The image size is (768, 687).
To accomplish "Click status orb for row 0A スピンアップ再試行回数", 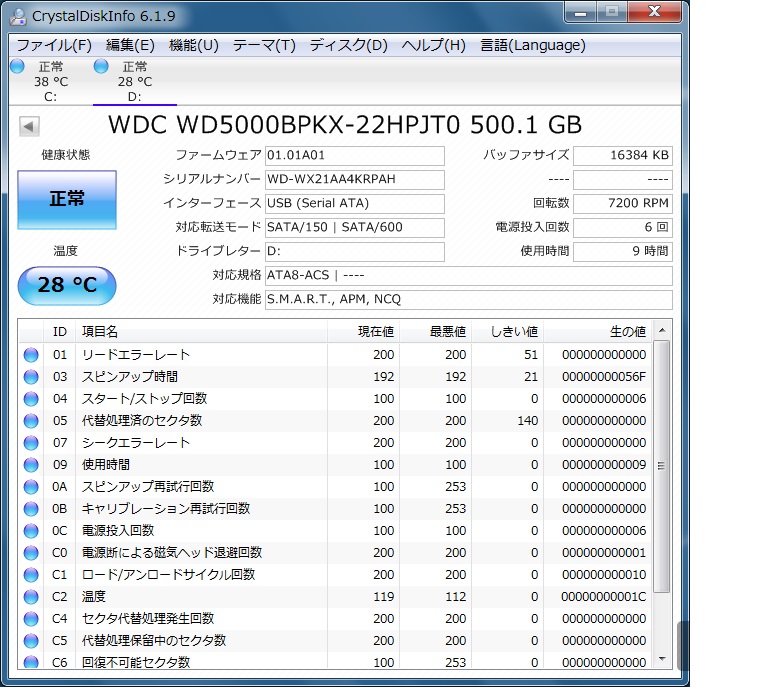I will (x=31, y=487).
